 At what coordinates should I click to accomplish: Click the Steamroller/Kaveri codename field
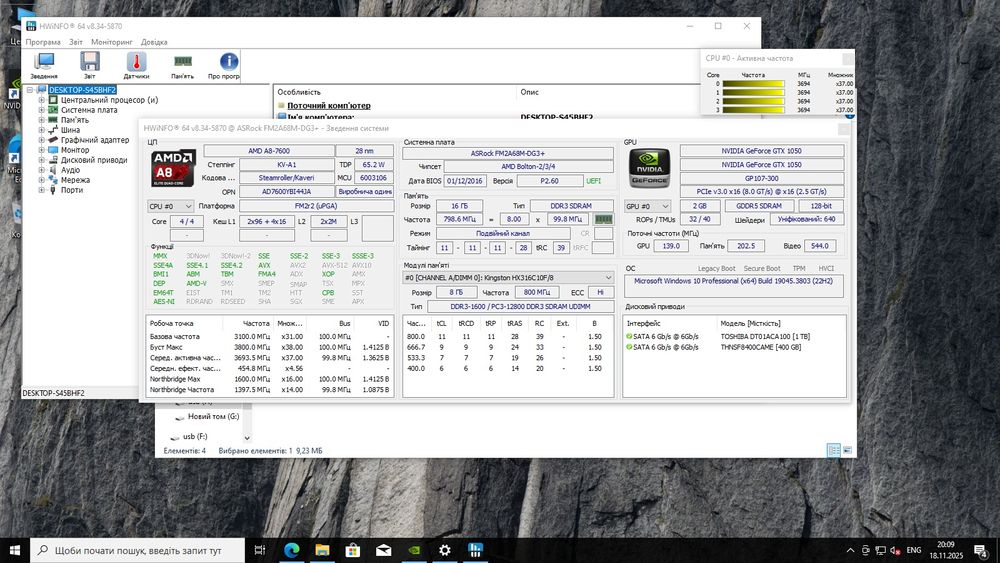286,178
